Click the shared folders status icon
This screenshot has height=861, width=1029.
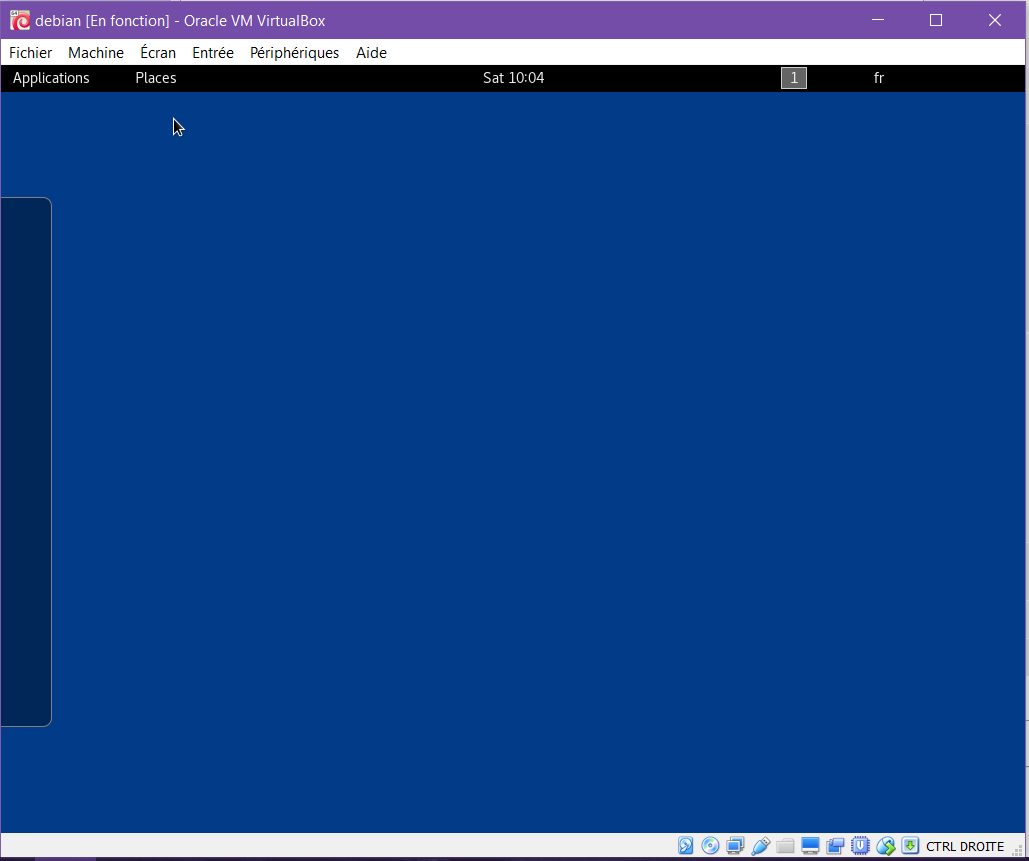(x=785, y=846)
